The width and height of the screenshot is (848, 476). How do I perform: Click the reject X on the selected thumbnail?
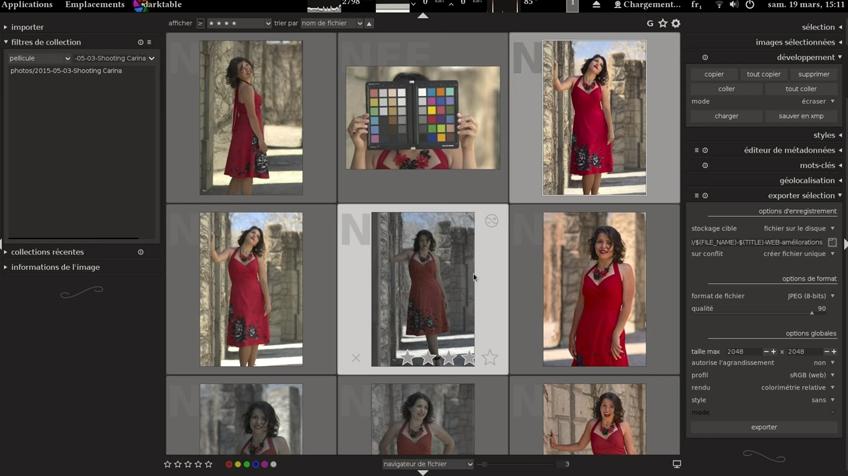click(355, 358)
